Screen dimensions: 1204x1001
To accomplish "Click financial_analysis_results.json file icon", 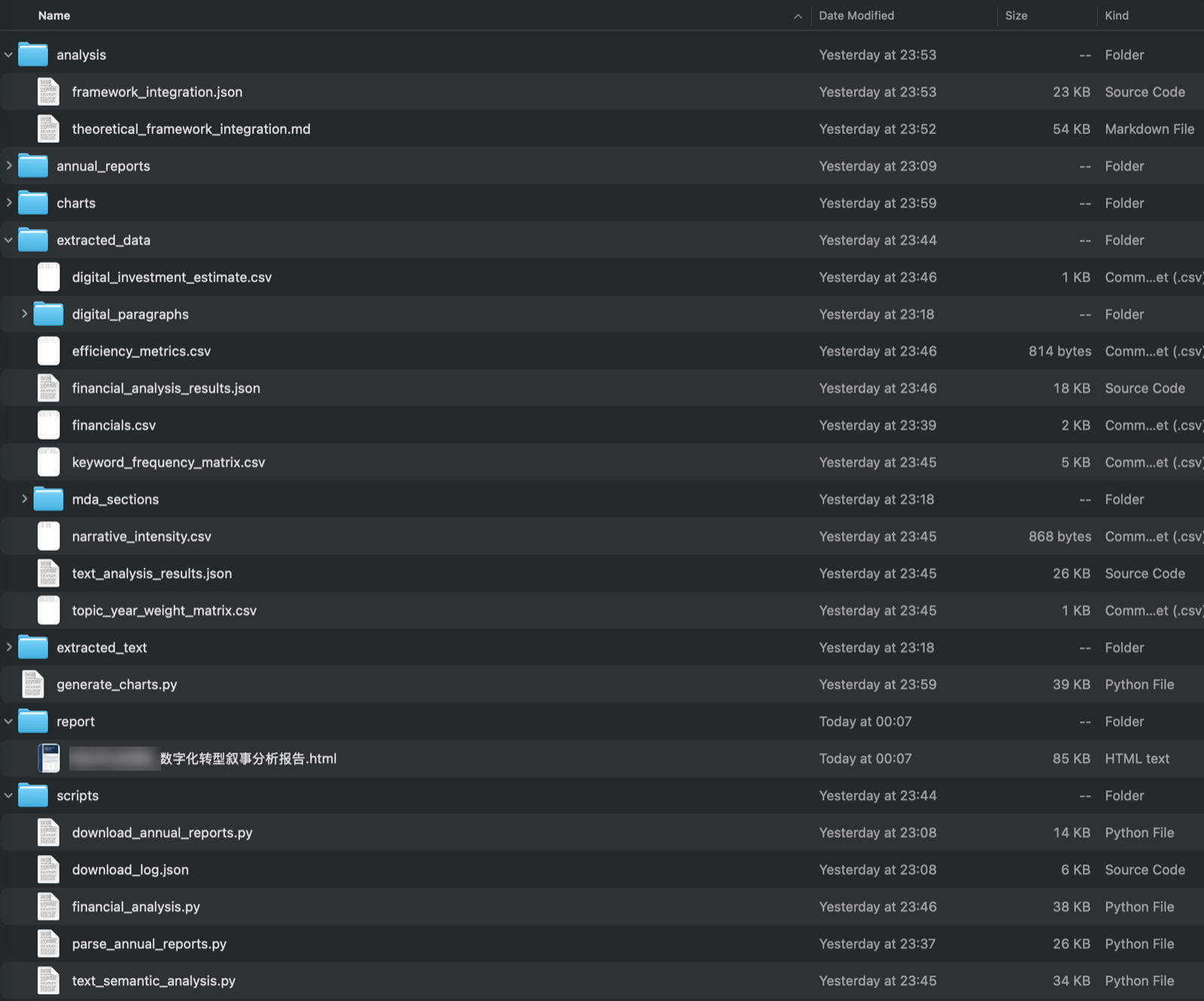I will click(49, 388).
